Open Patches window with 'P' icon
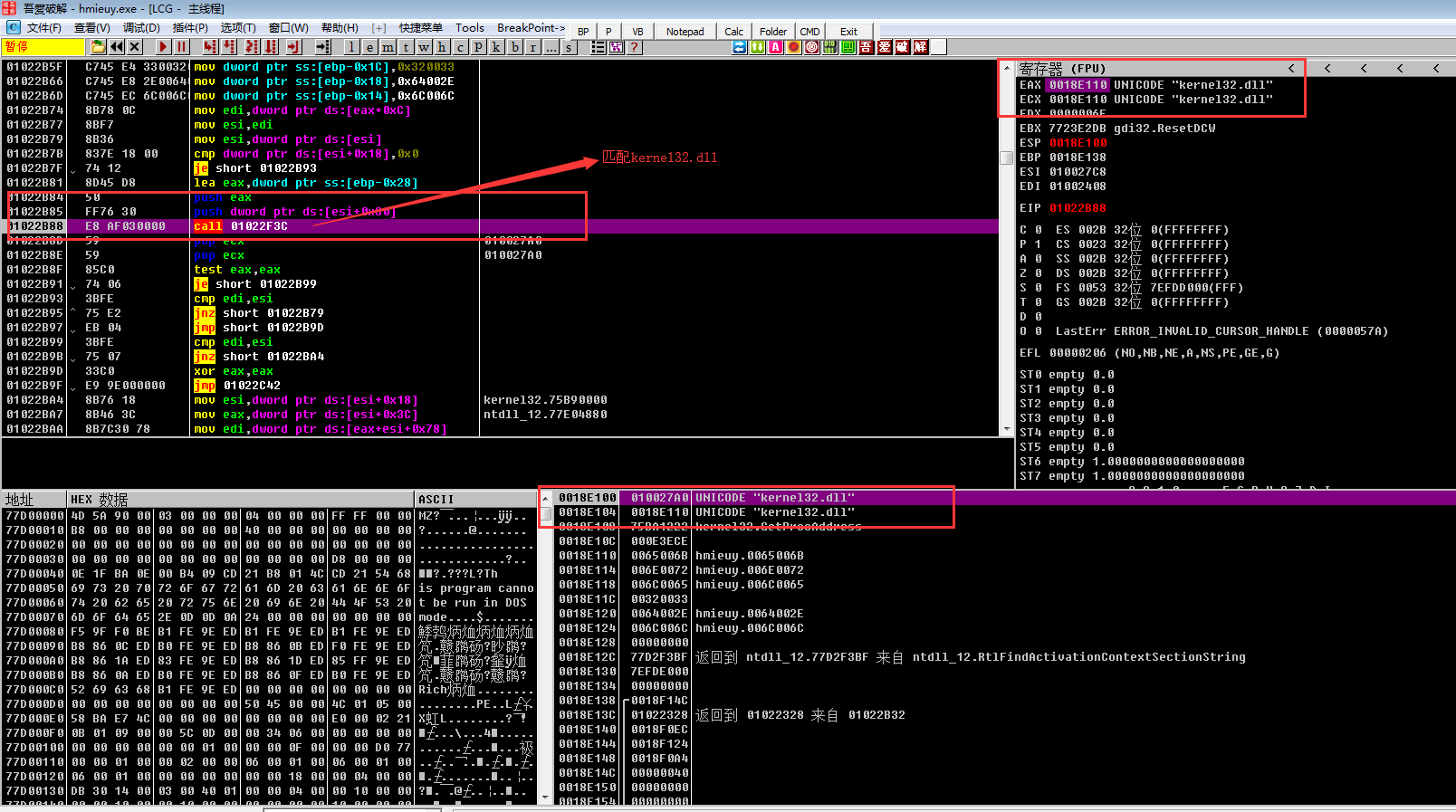The height and width of the screenshot is (812, 1456). coord(478,47)
